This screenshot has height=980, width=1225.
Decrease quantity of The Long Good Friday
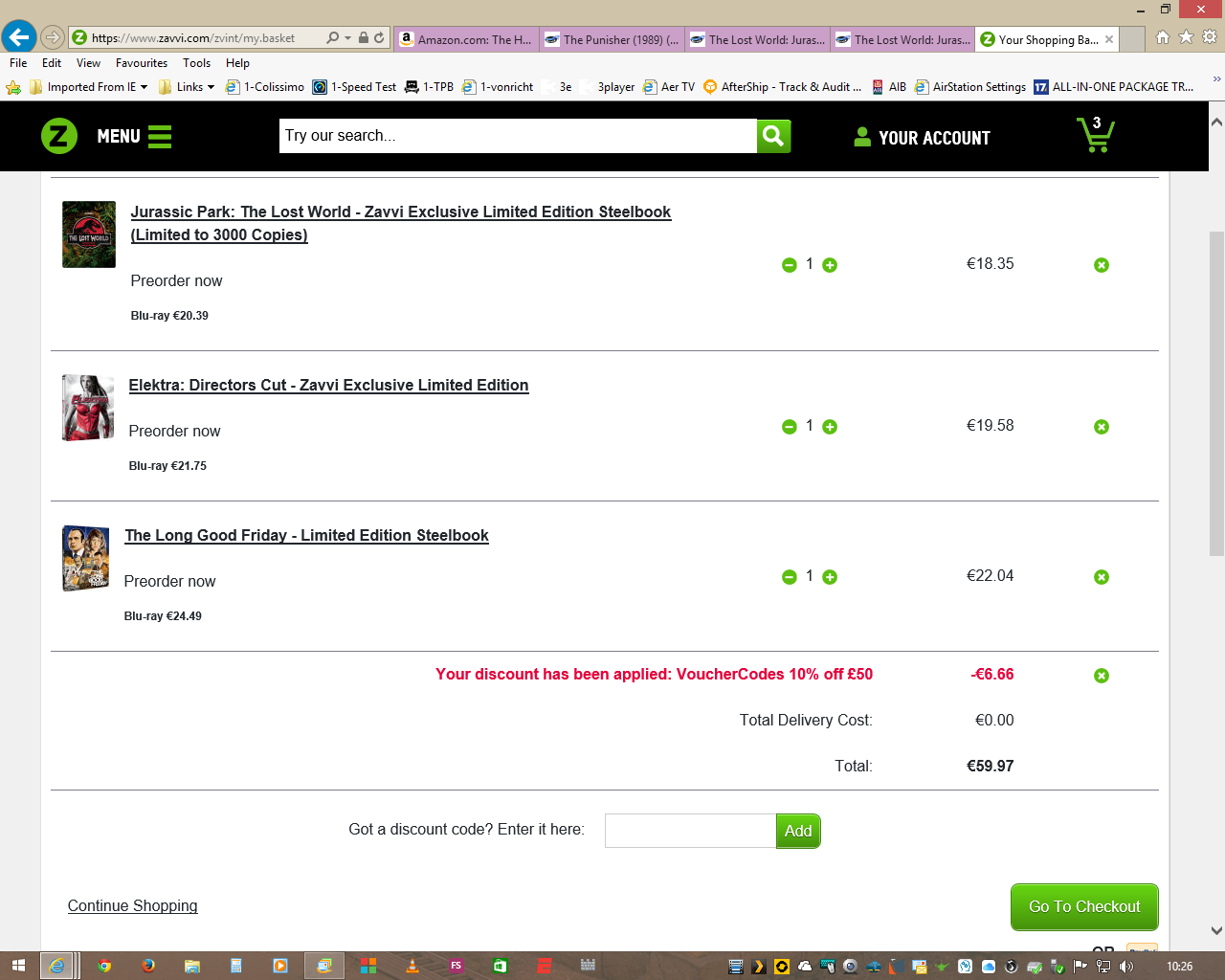[x=790, y=577]
